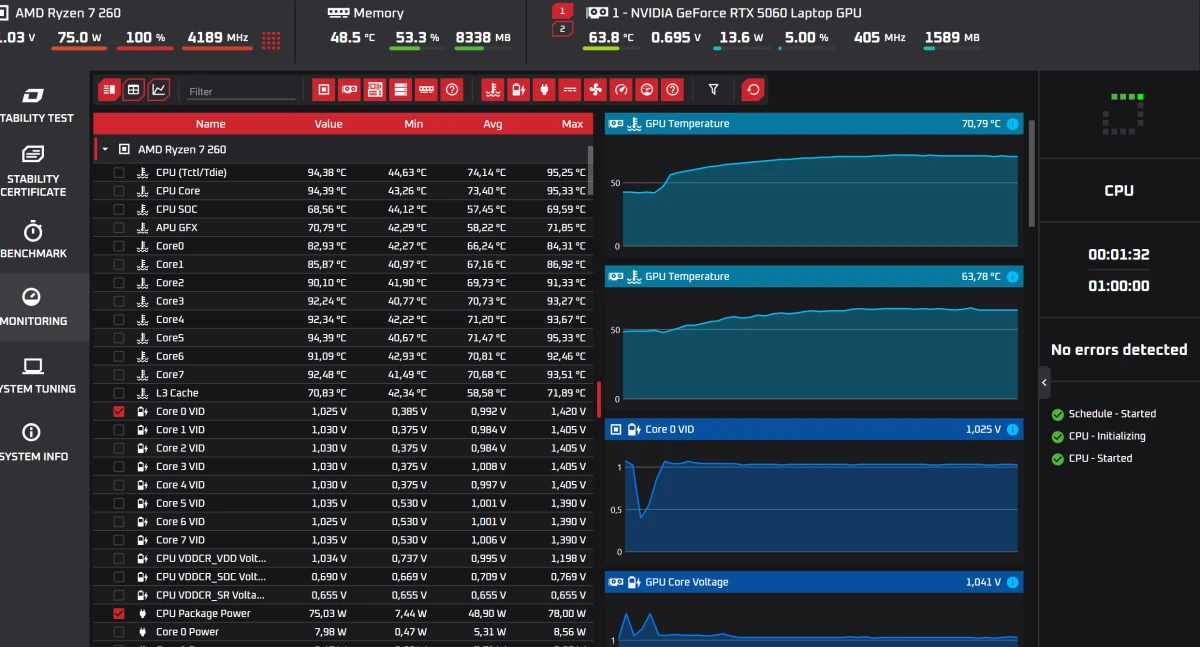Viewport: 1200px width, 647px height.
Task: Toggle current sensor type filter
Action: (x=570, y=90)
